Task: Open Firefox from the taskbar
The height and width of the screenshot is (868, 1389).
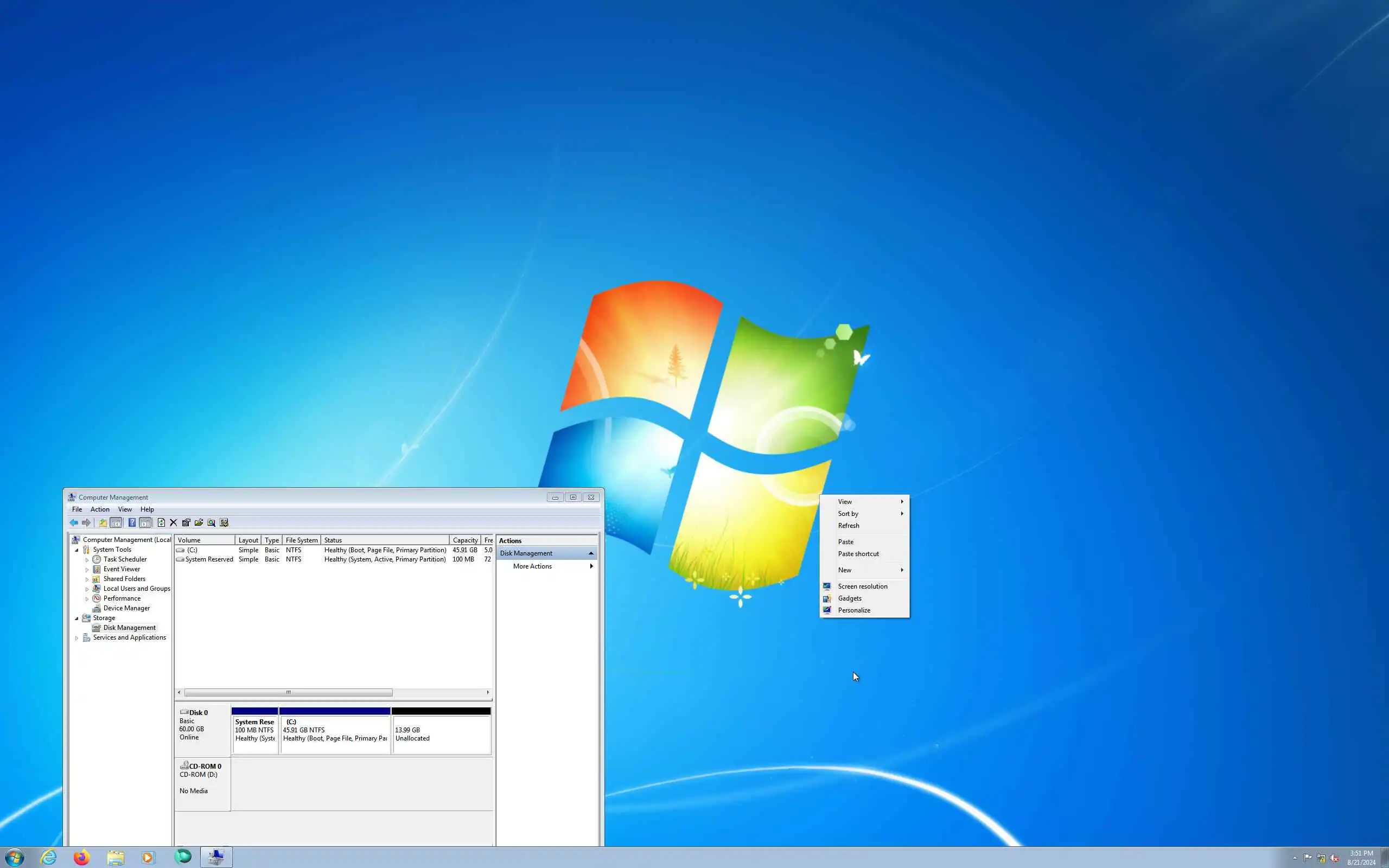Action: (x=81, y=857)
